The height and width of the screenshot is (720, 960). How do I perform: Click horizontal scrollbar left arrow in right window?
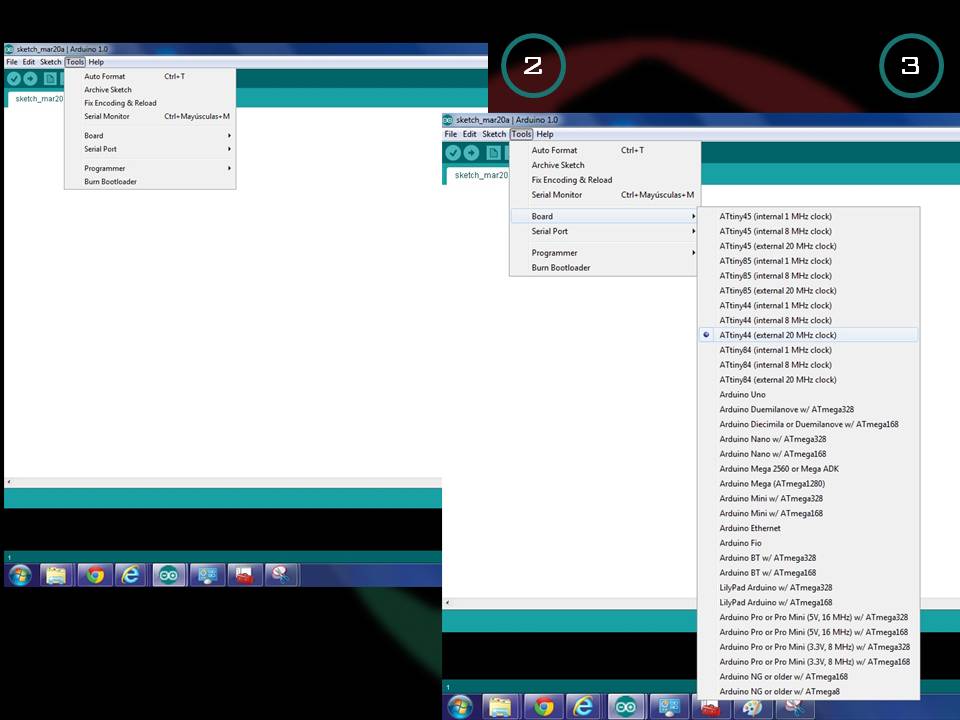(448, 602)
